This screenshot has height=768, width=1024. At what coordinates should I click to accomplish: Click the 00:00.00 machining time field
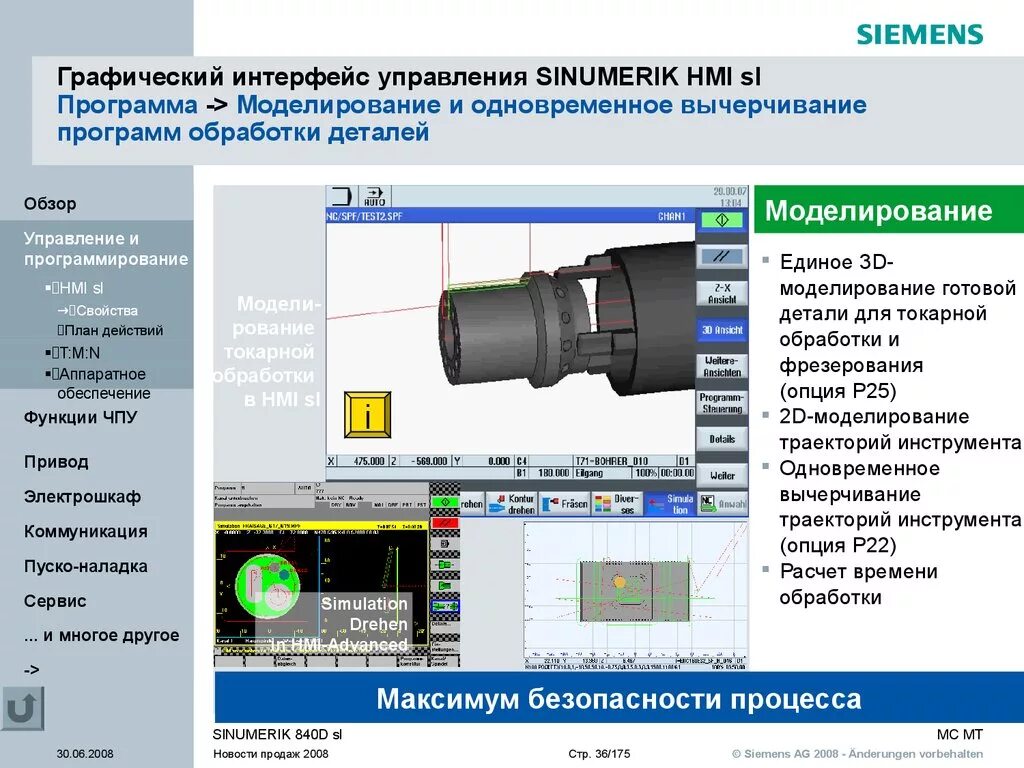(677, 473)
